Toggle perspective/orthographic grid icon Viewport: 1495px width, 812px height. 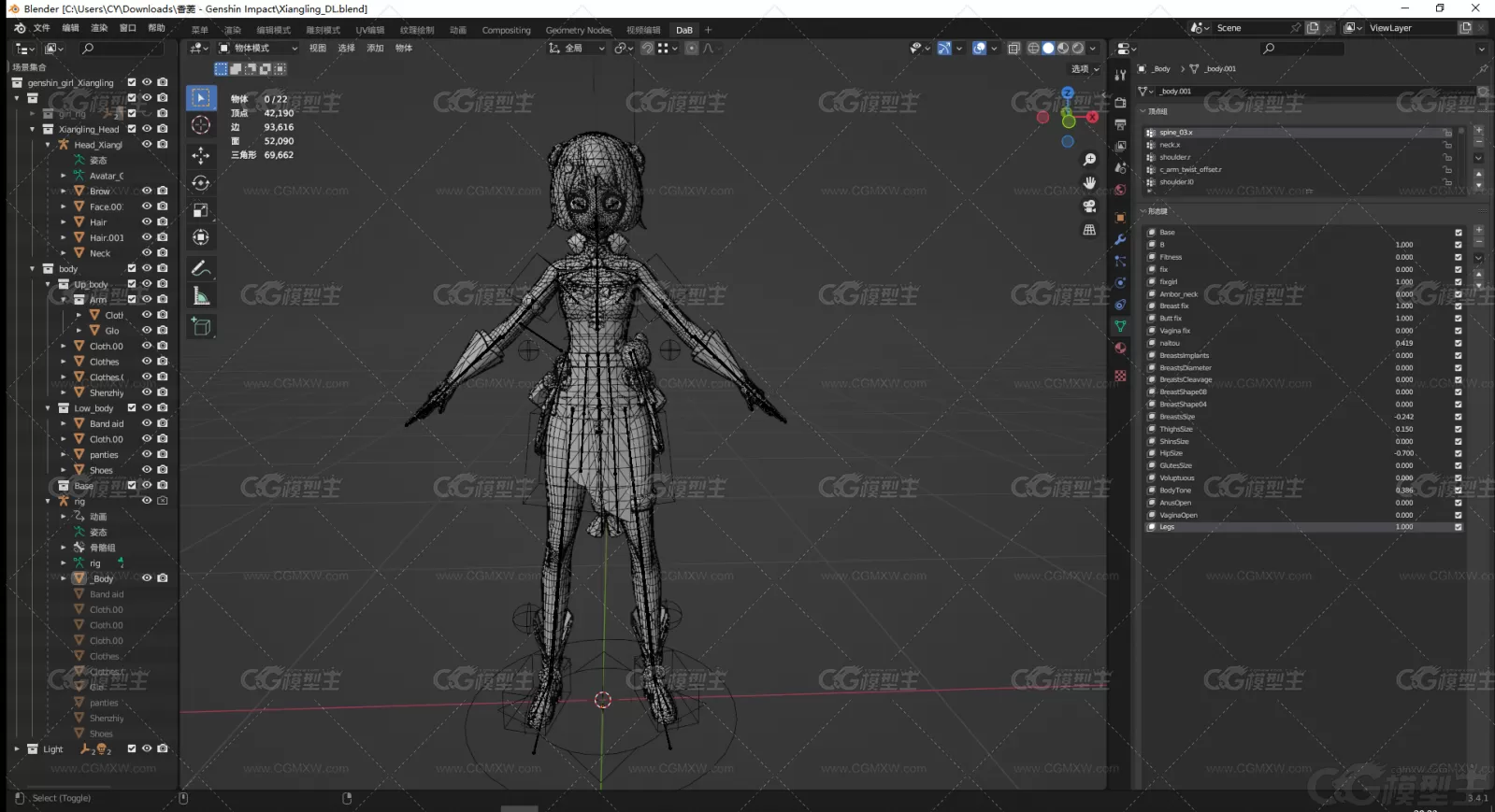(1089, 230)
